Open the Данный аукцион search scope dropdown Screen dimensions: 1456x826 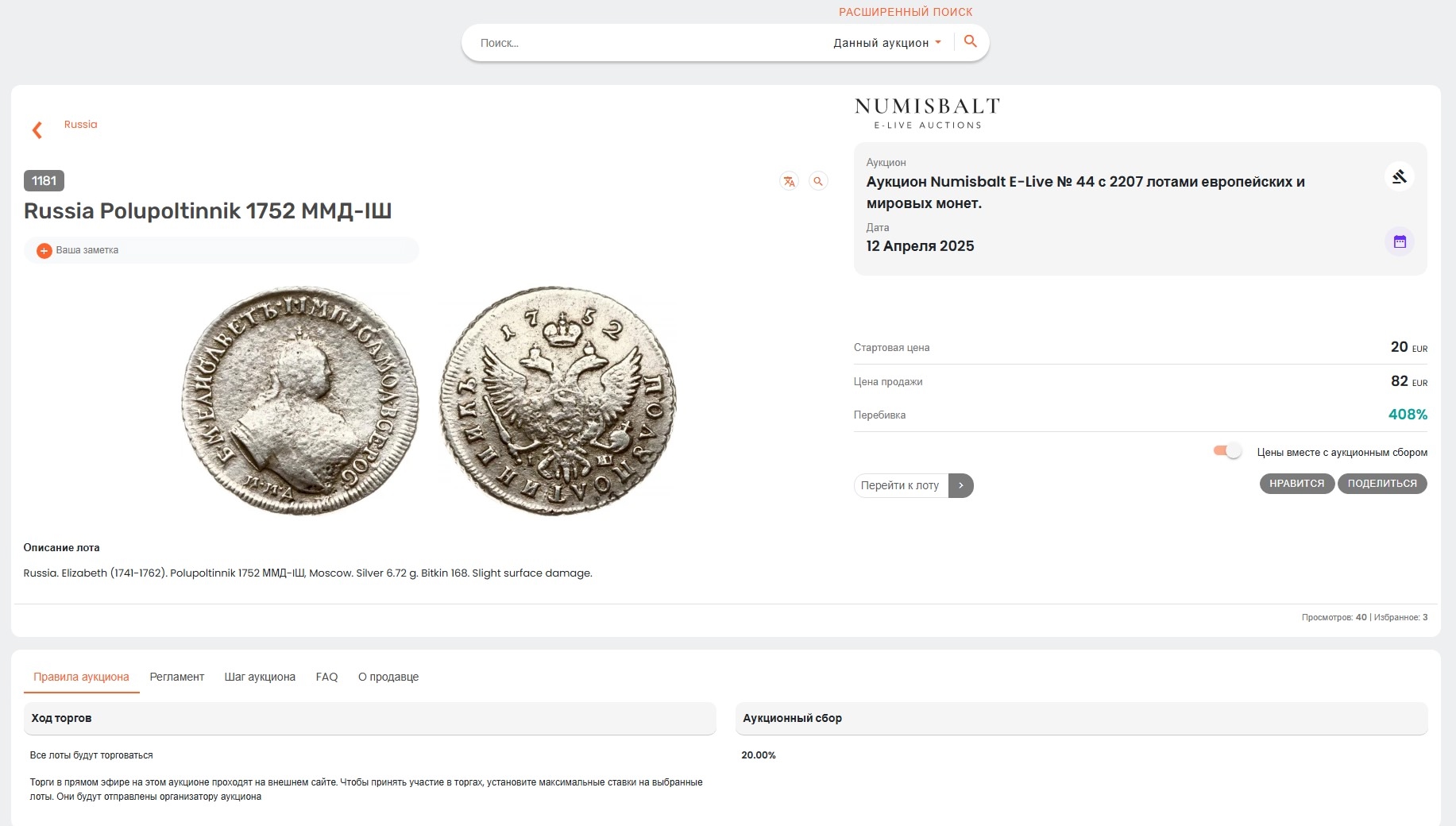pos(886,43)
